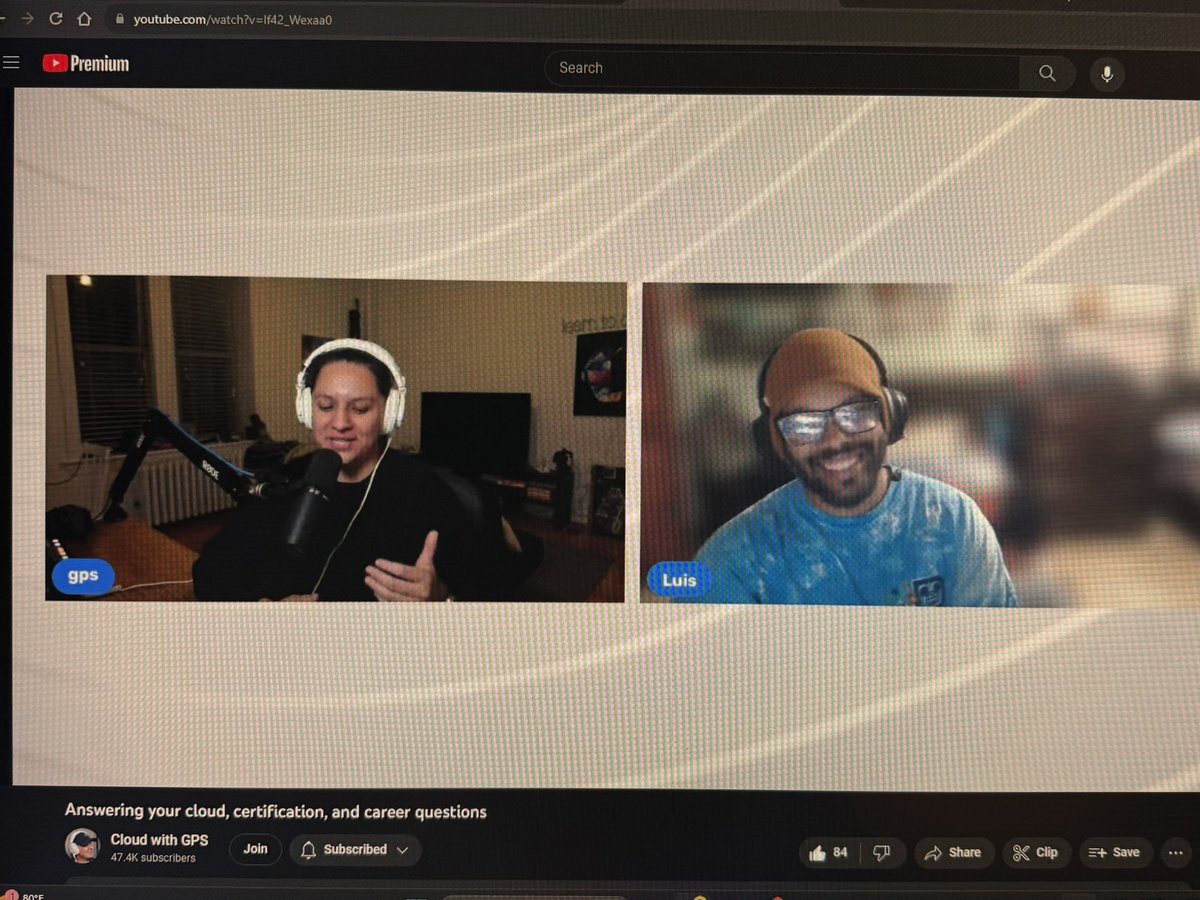Viewport: 1200px width, 900px height.
Task: Open the YouTube hamburger guide menu
Action: click(11, 63)
